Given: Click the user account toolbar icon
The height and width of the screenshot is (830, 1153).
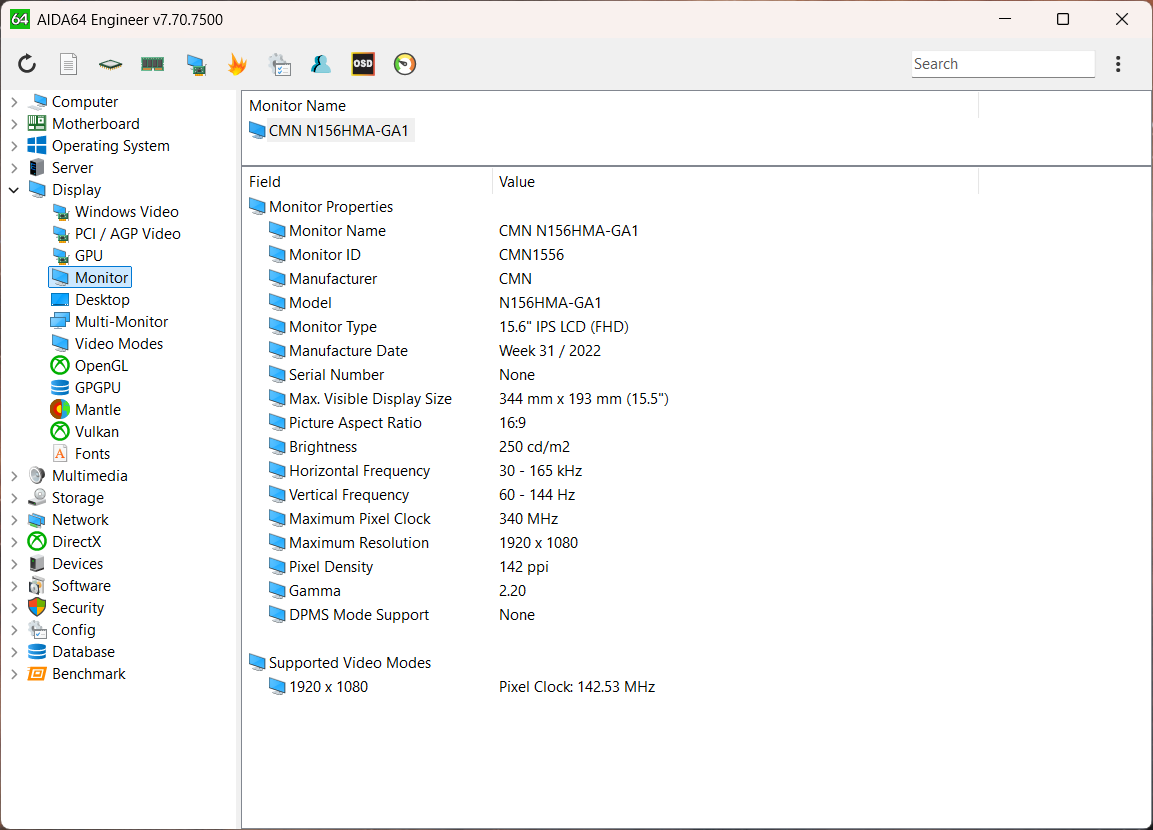Looking at the screenshot, I should pos(321,64).
